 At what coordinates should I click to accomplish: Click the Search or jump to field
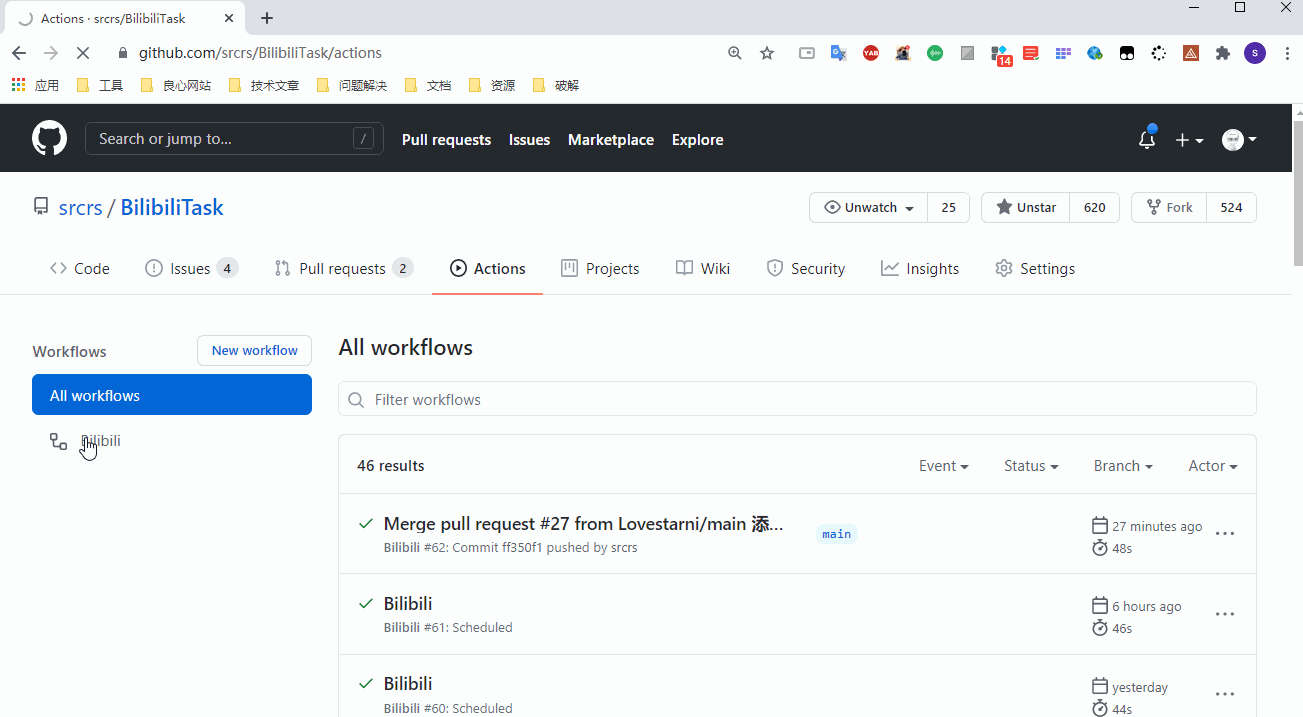[234, 139]
